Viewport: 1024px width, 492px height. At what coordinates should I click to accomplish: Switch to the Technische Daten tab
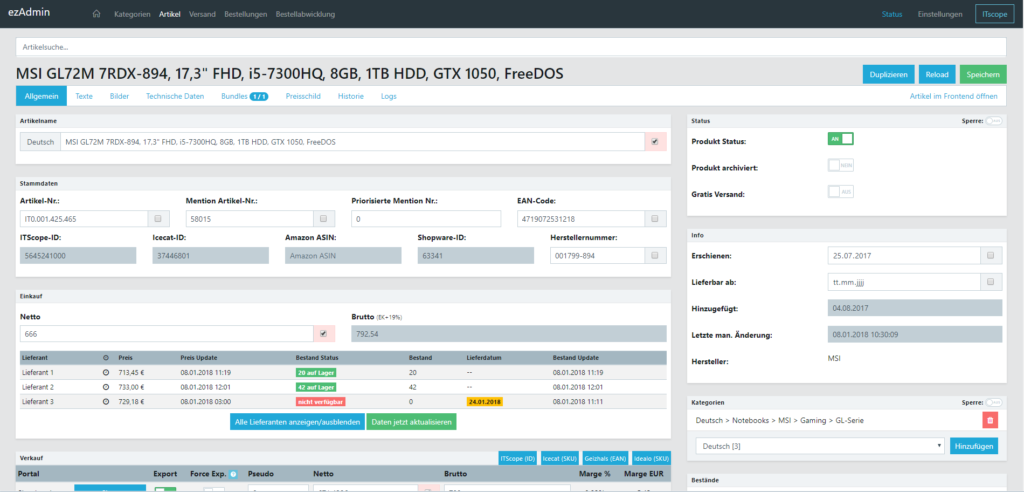click(x=175, y=96)
